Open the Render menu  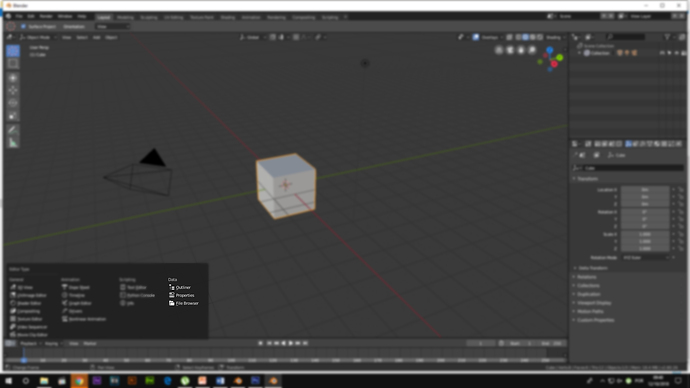coord(46,16)
